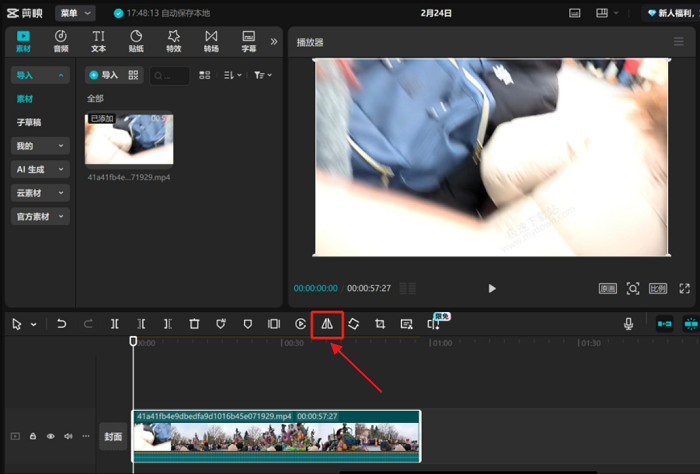Toggle the track lock icon
This screenshot has width=700, height=474.
(33, 436)
